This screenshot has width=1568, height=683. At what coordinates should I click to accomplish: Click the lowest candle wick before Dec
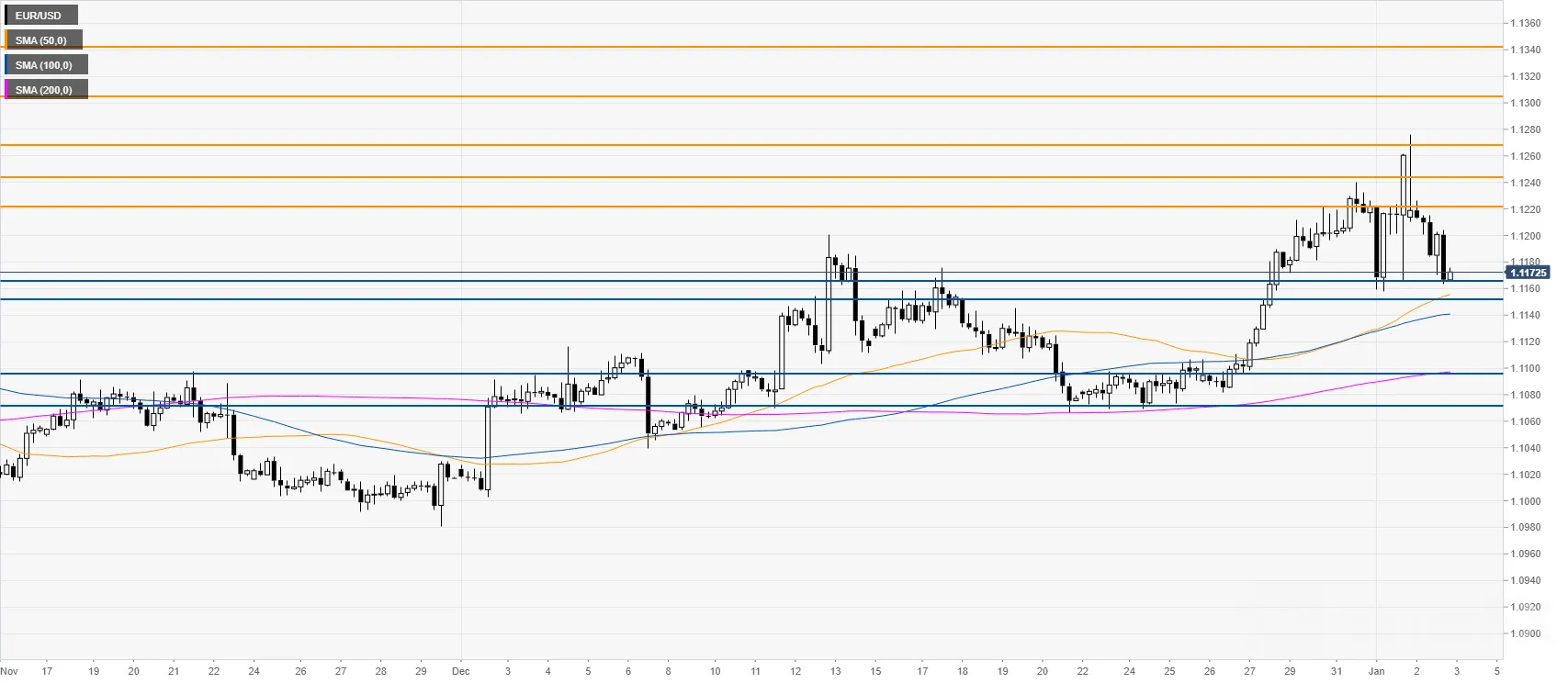(441, 521)
